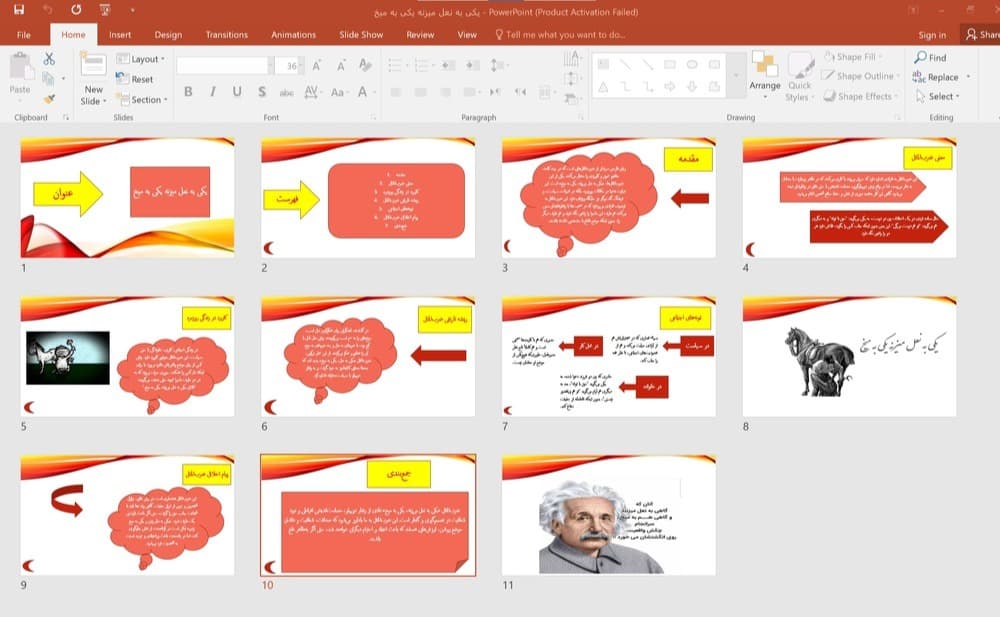Increase the font size with the larger A
This screenshot has width=1000, height=617.
[317, 65]
